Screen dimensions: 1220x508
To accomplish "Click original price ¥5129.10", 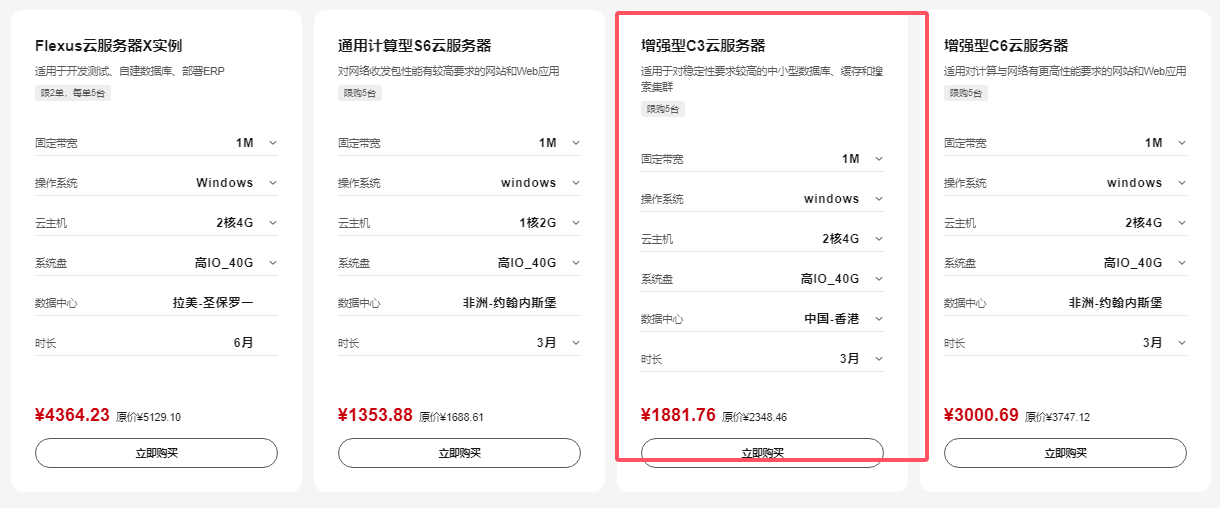I will click(x=148, y=417).
